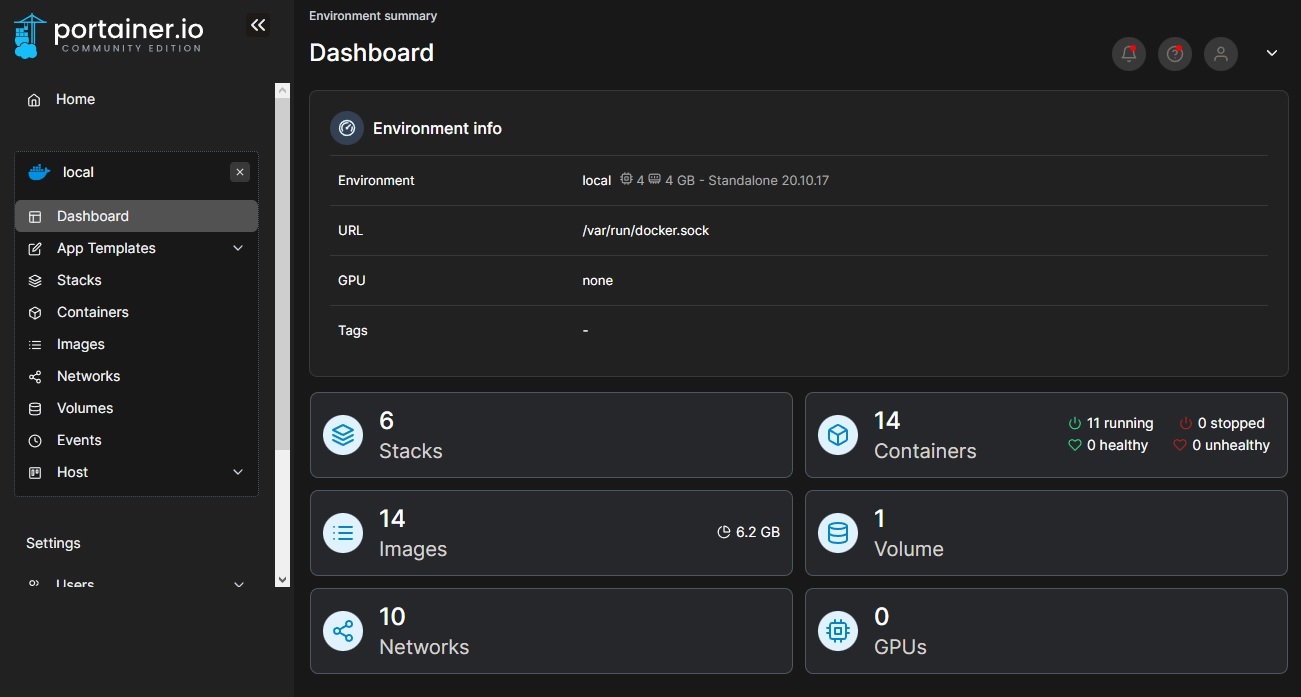1301x697 pixels.
Task: Collapse the sidebar with double chevron
Action: click(258, 26)
